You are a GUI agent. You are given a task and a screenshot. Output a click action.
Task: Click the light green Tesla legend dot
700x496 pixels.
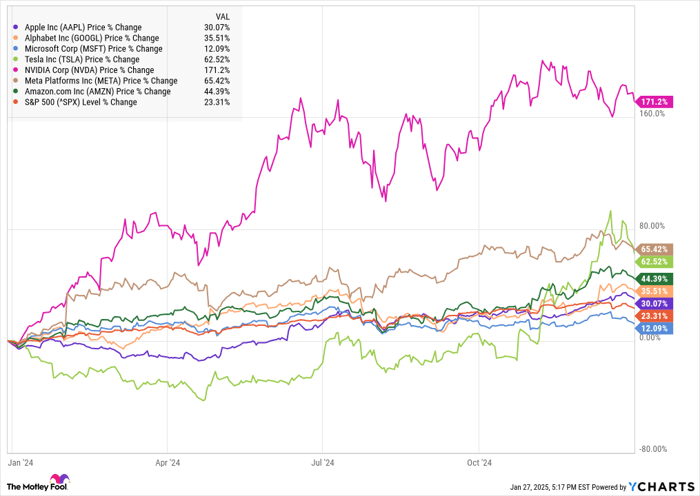click(14, 59)
